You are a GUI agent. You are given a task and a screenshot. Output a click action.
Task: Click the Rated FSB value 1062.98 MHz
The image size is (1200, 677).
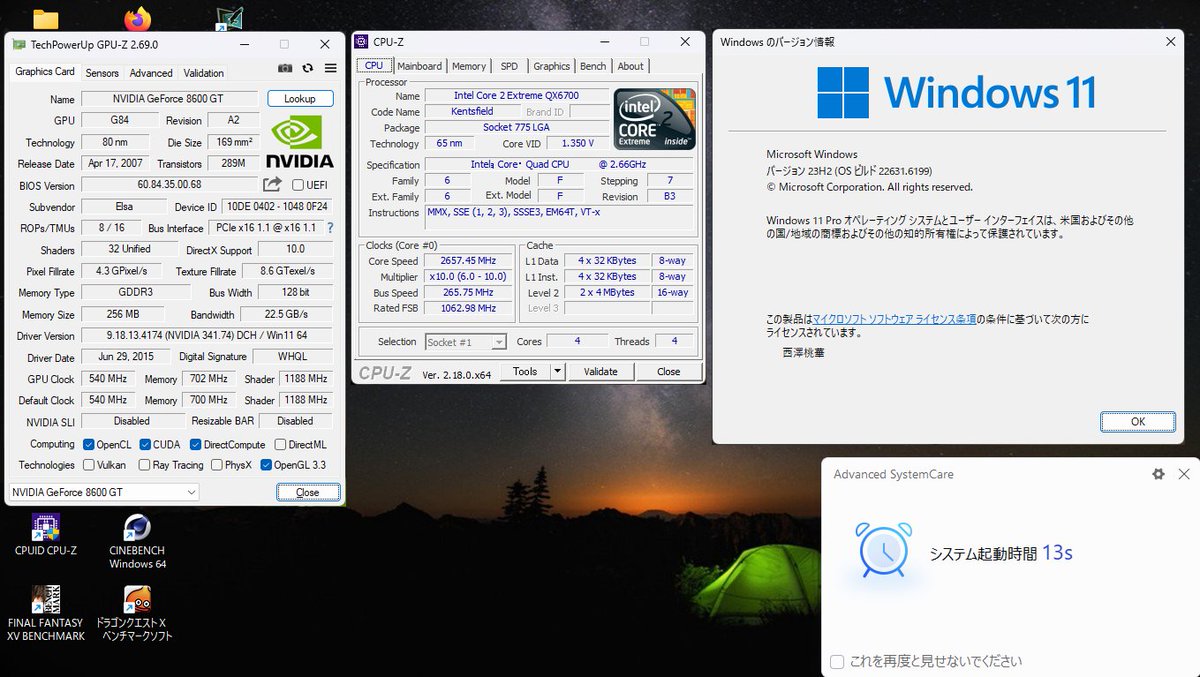pyautogui.click(x=468, y=309)
